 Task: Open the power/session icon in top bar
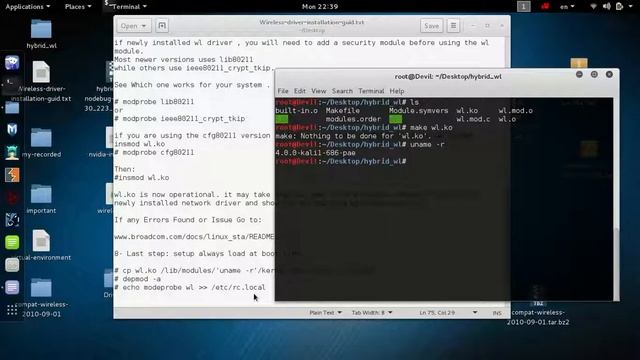pyautogui.click(x=620, y=7)
